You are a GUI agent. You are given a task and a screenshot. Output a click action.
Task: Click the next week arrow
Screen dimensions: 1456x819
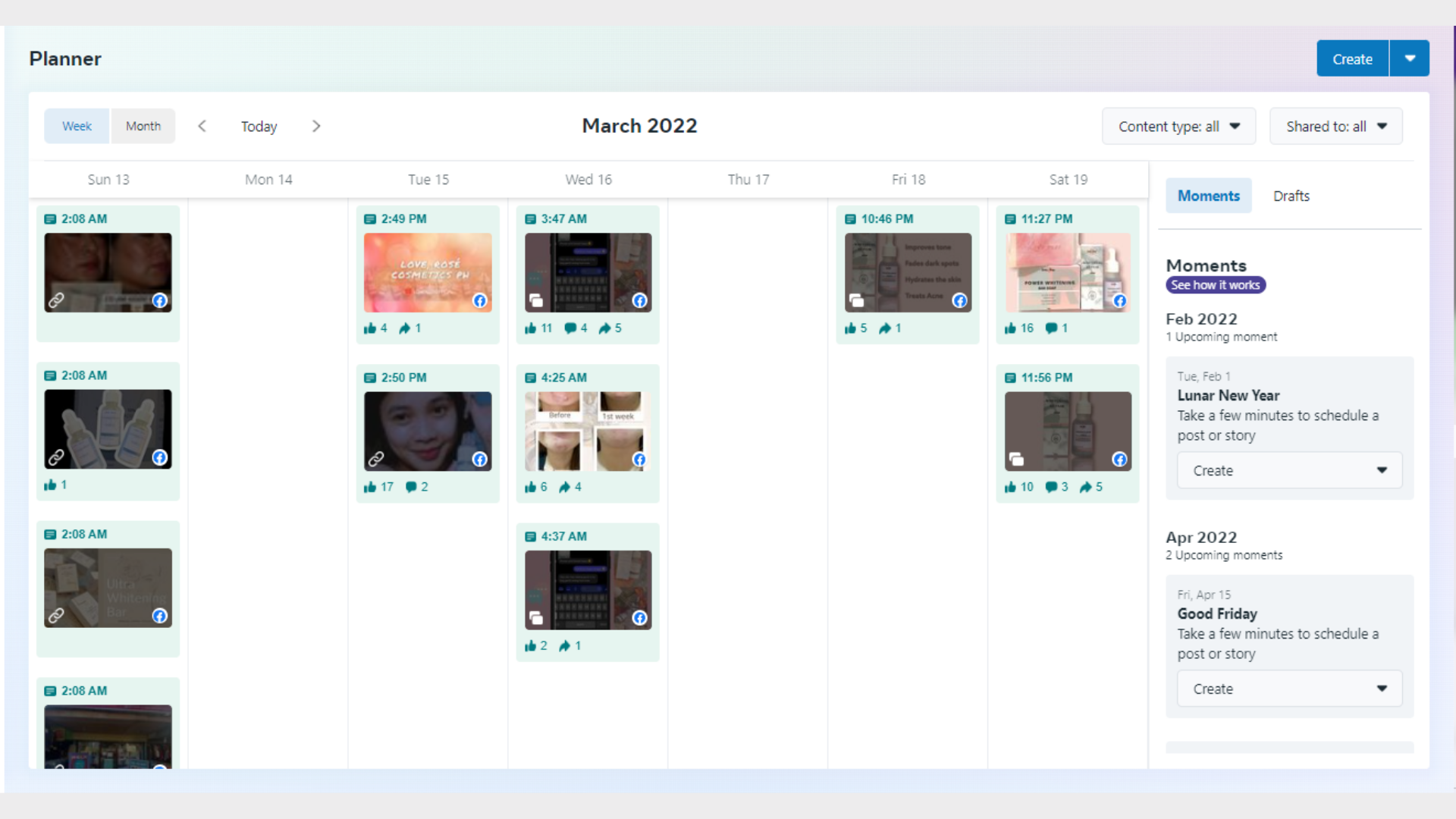coord(316,126)
